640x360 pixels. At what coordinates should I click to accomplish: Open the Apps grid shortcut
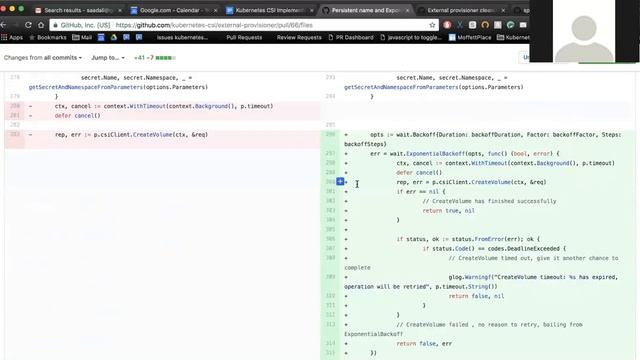pos(12,37)
